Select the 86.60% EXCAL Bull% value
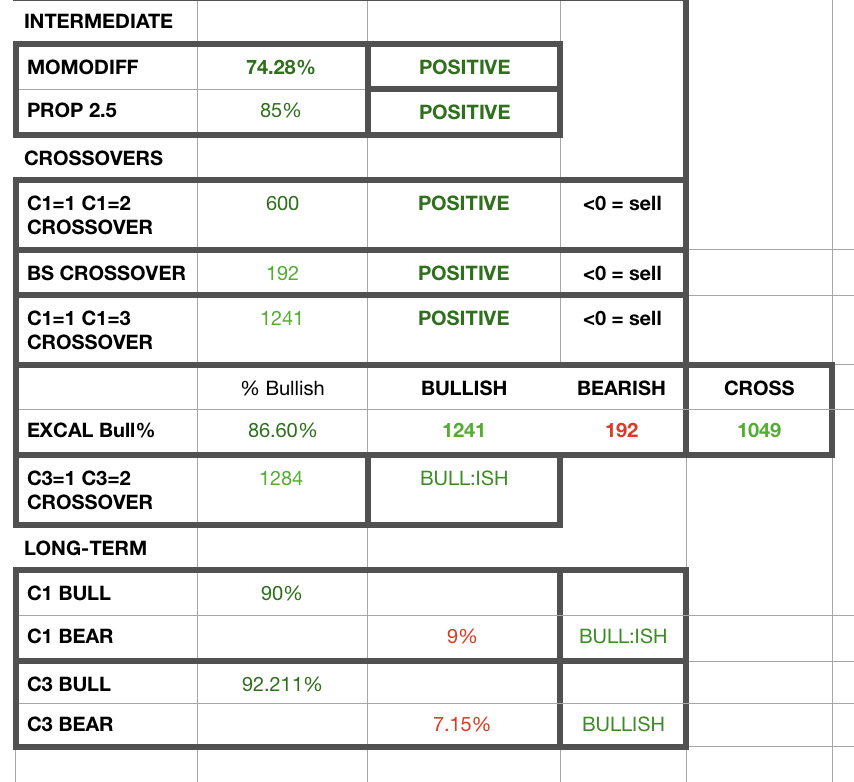This screenshot has width=854, height=782. [x=282, y=431]
